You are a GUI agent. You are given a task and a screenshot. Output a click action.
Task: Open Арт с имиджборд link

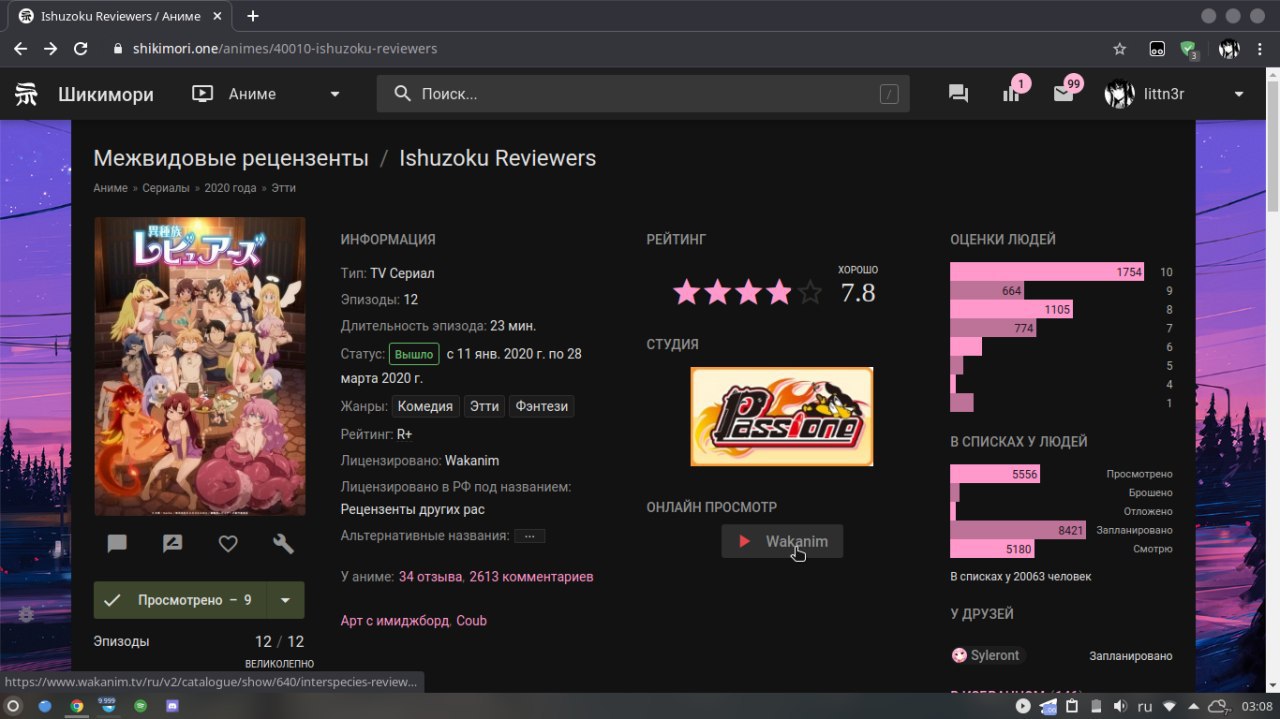[395, 621]
